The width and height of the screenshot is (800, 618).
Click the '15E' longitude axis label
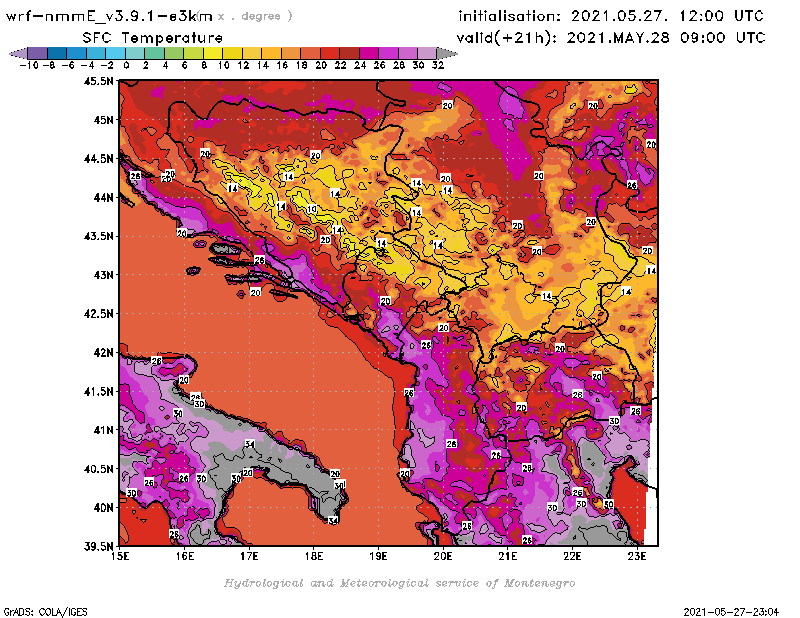(120, 556)
